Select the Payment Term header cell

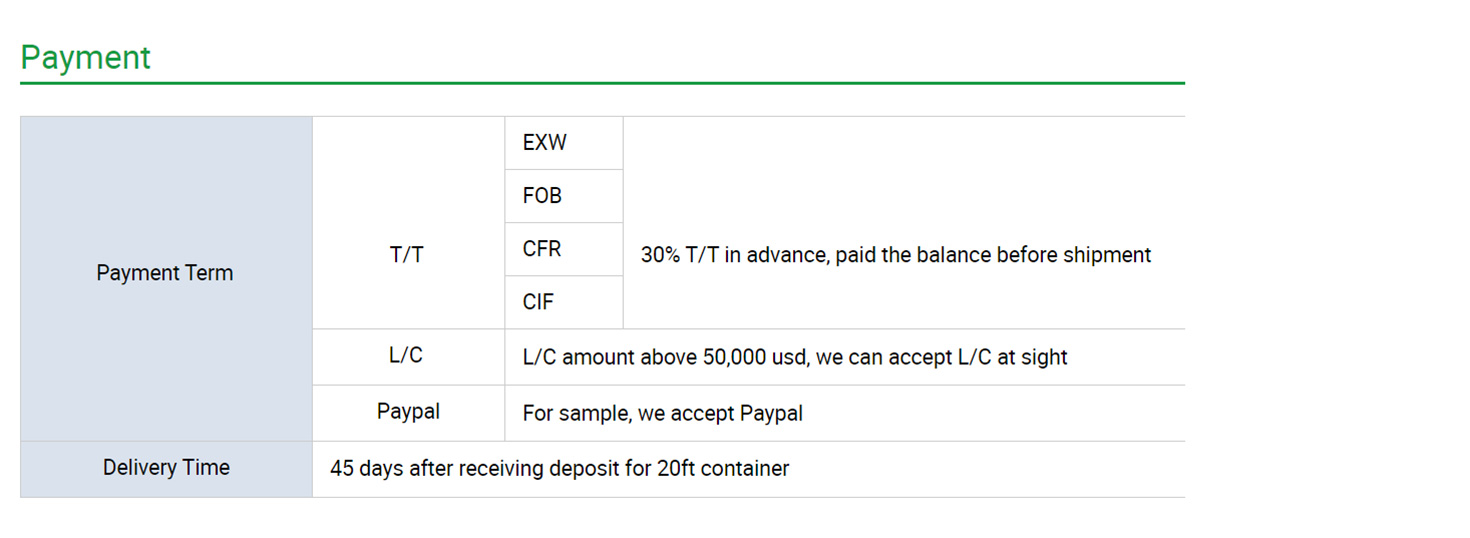click(x=165, y=273)
